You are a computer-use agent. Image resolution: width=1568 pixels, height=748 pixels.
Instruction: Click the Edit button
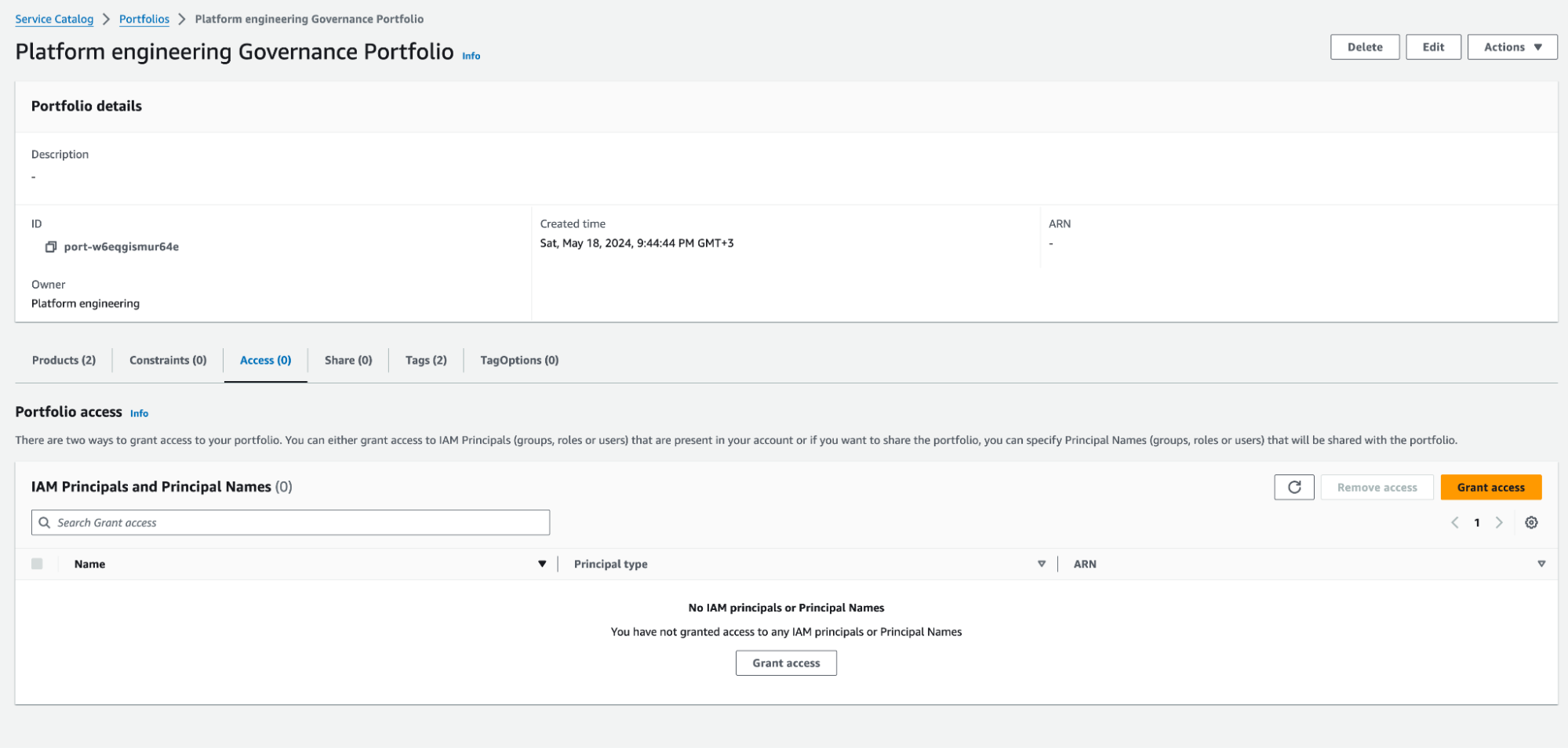1433,47
